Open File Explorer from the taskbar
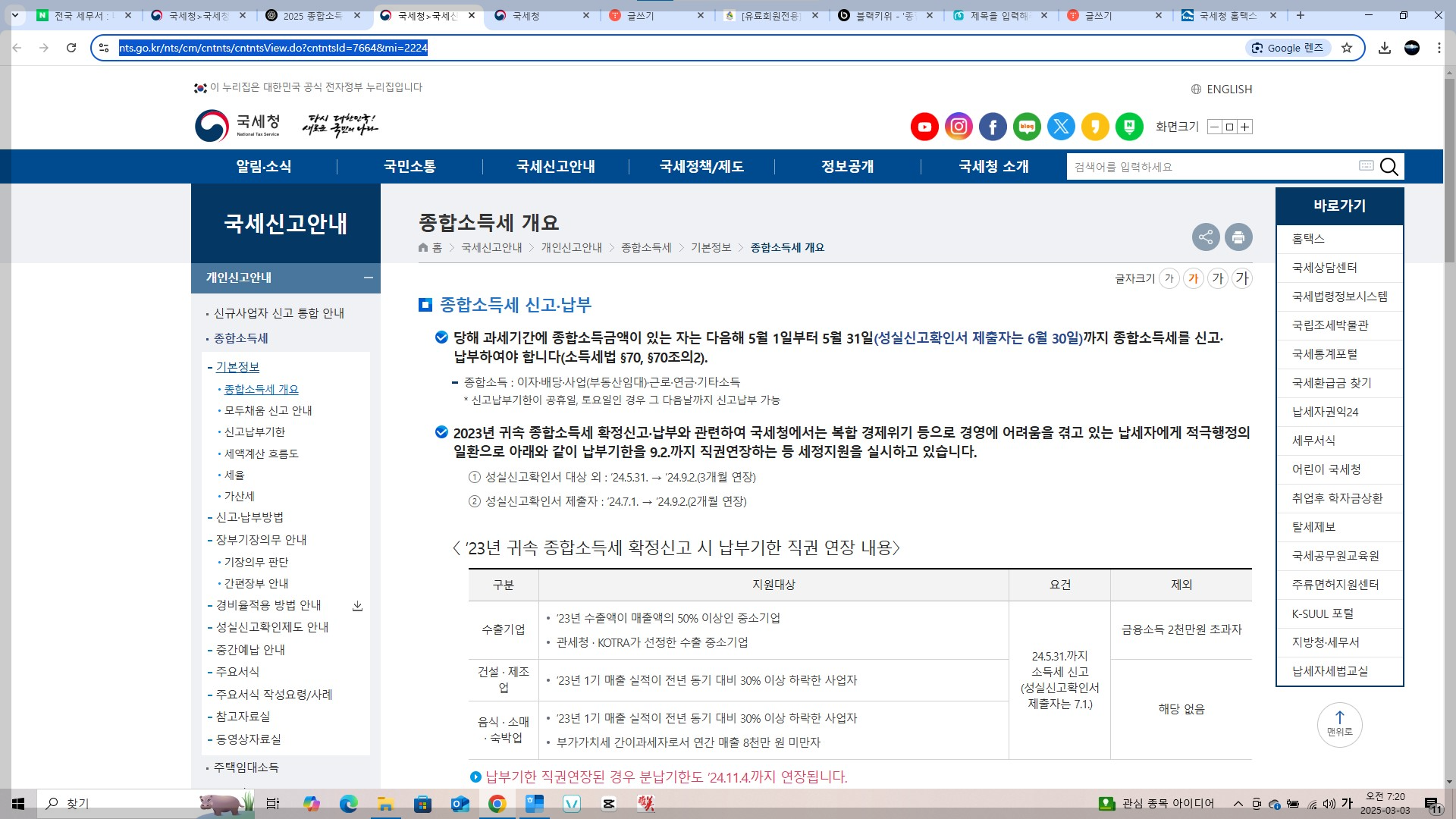The width and height of the screenshot is (1456, 819). (x=385, y=803)
